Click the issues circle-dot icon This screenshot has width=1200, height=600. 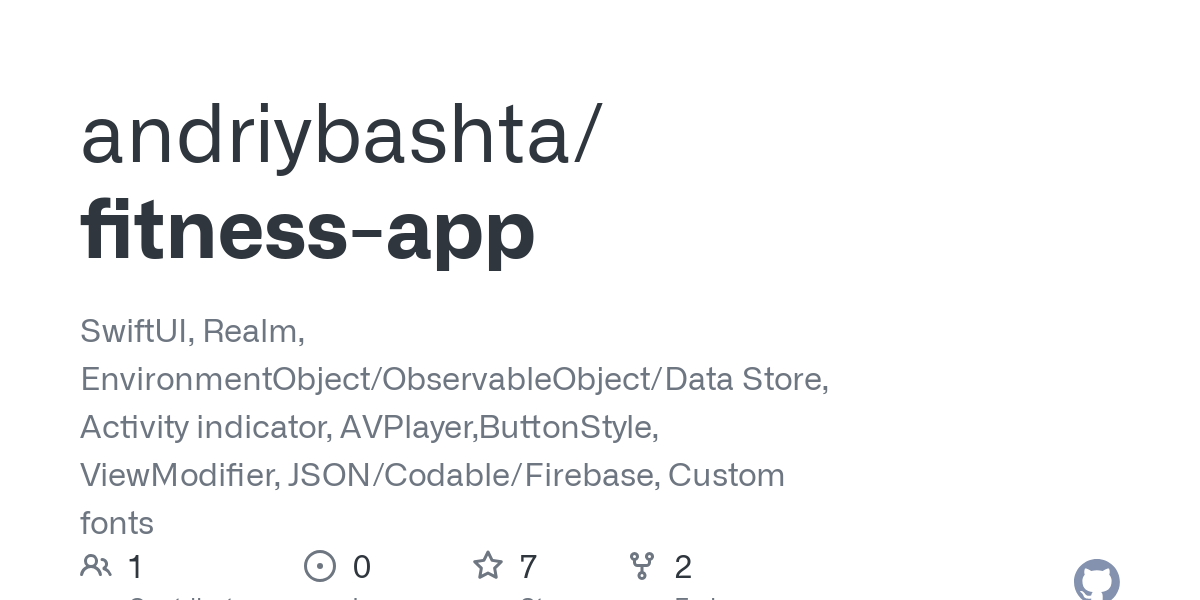(x=320, y=567)
